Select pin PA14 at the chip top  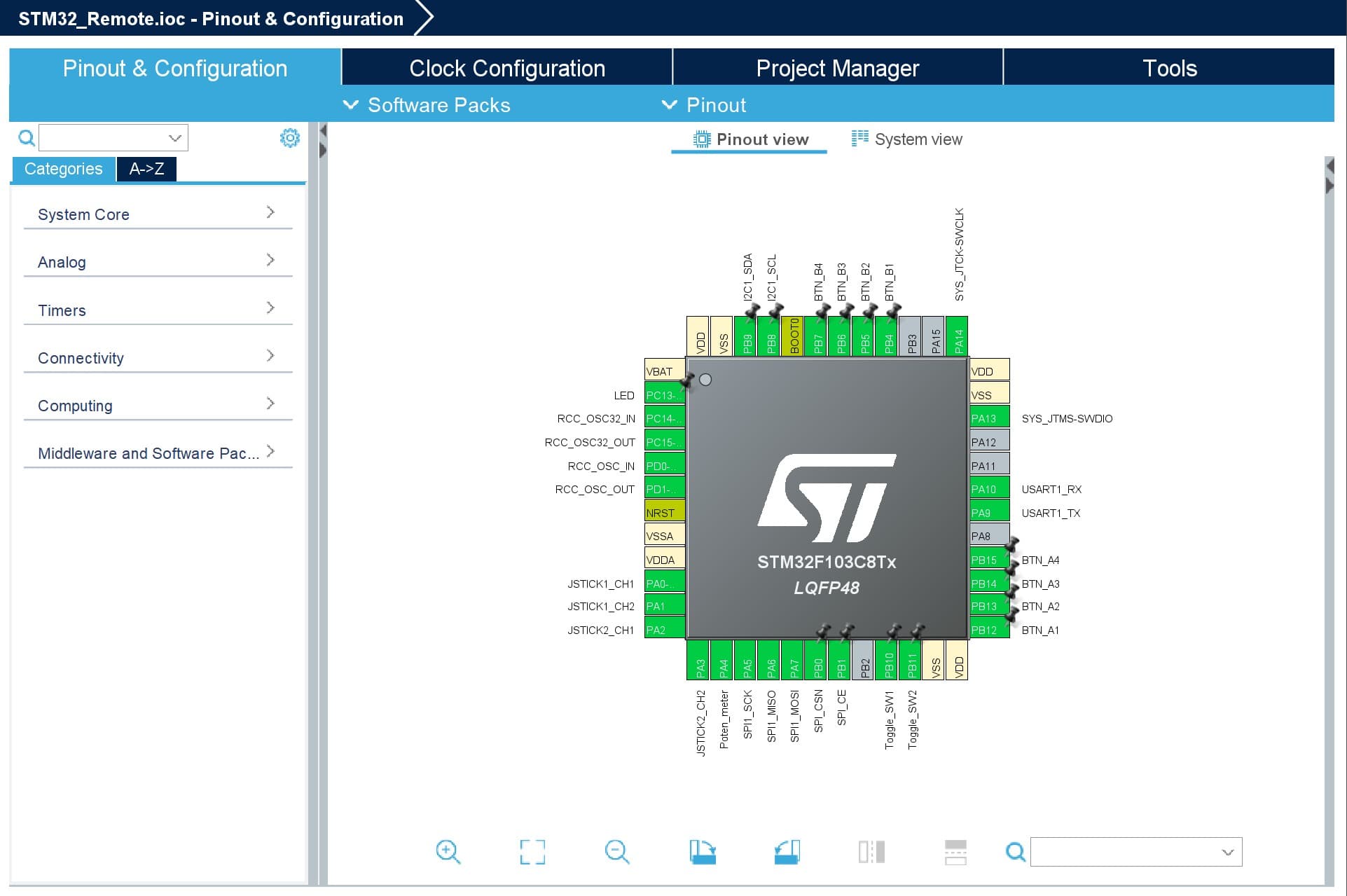coord(958,336)
